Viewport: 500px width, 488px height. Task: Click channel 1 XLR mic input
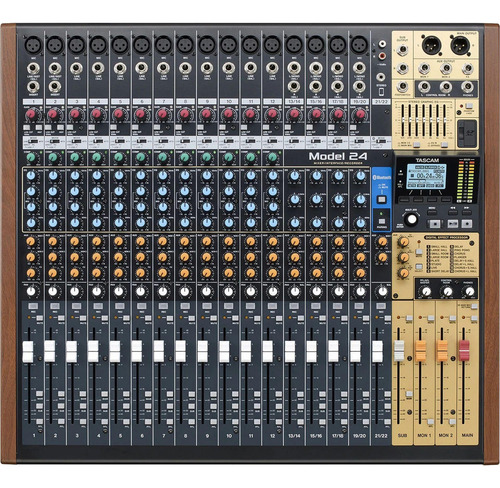coord(33,44)
